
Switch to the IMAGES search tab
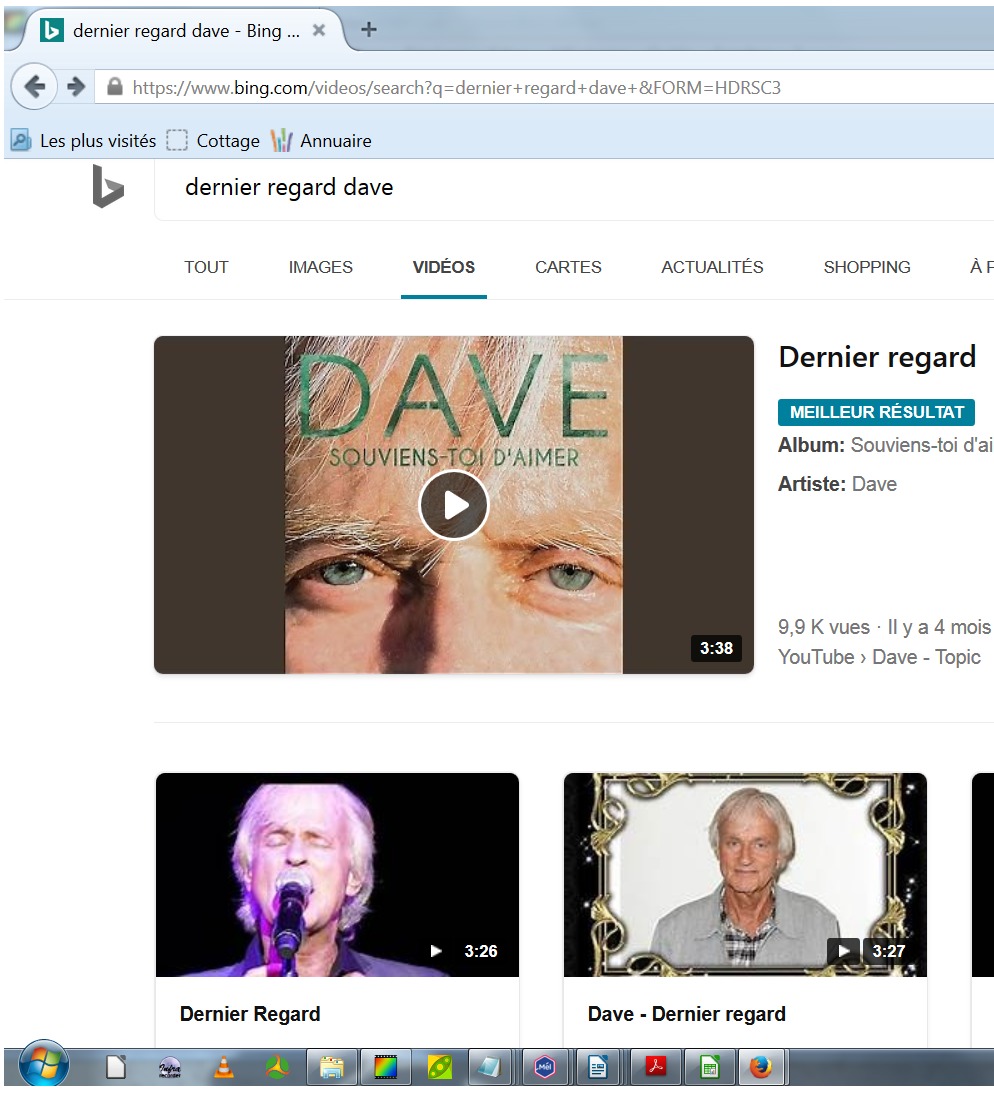pos(320,267)
